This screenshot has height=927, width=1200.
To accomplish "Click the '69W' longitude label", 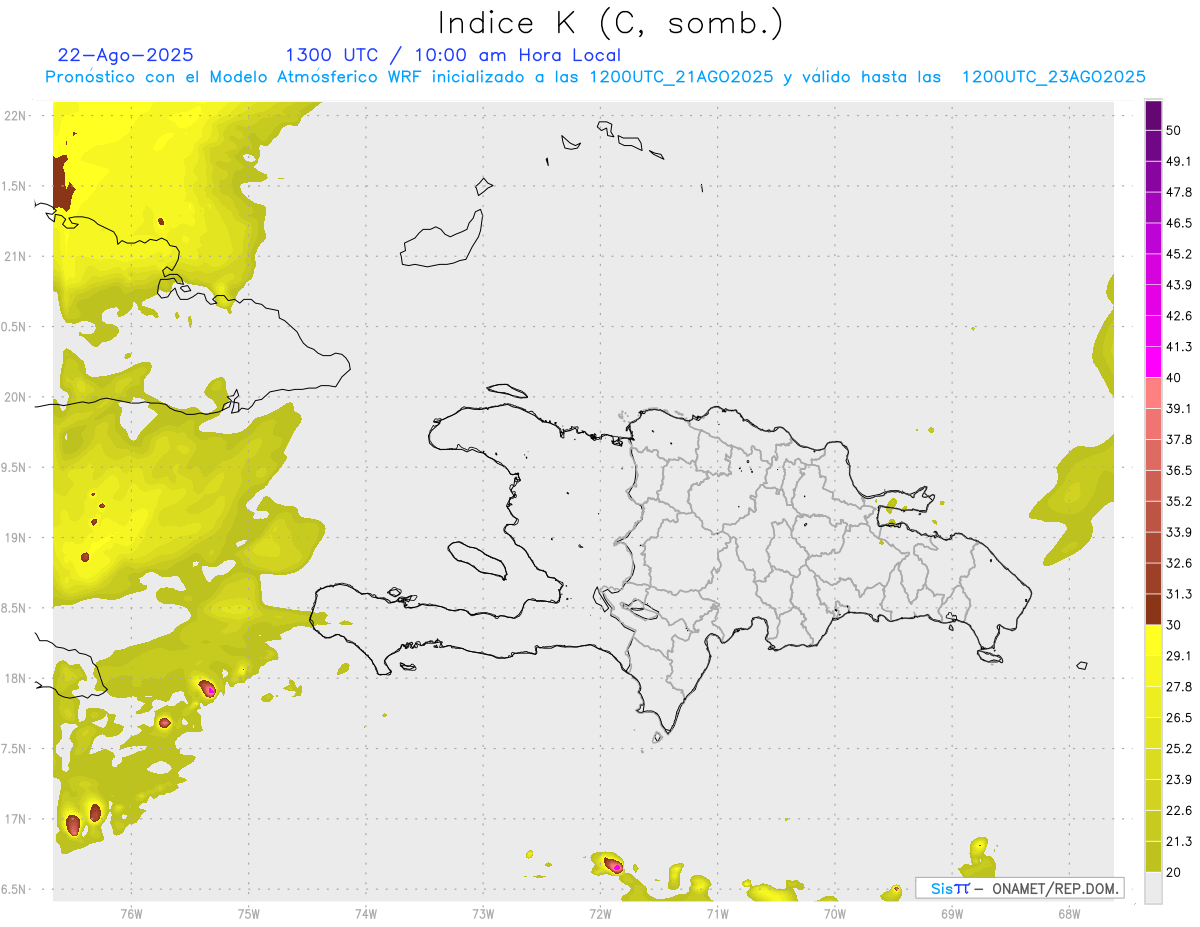I will pos(952,913).
